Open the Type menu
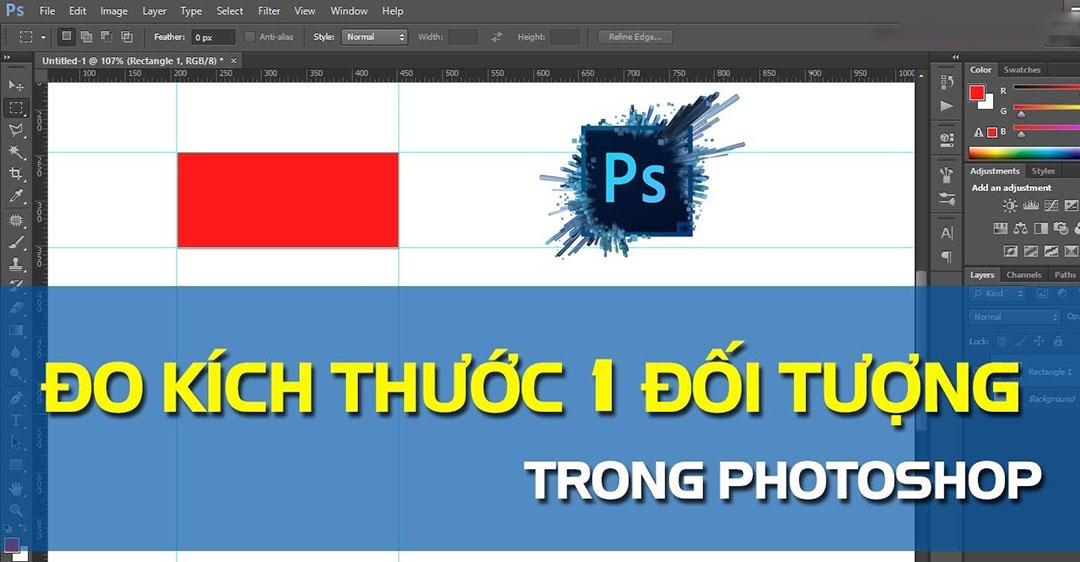The height and width of the screenshot is (562, 1080). click(x=191, y=11)
